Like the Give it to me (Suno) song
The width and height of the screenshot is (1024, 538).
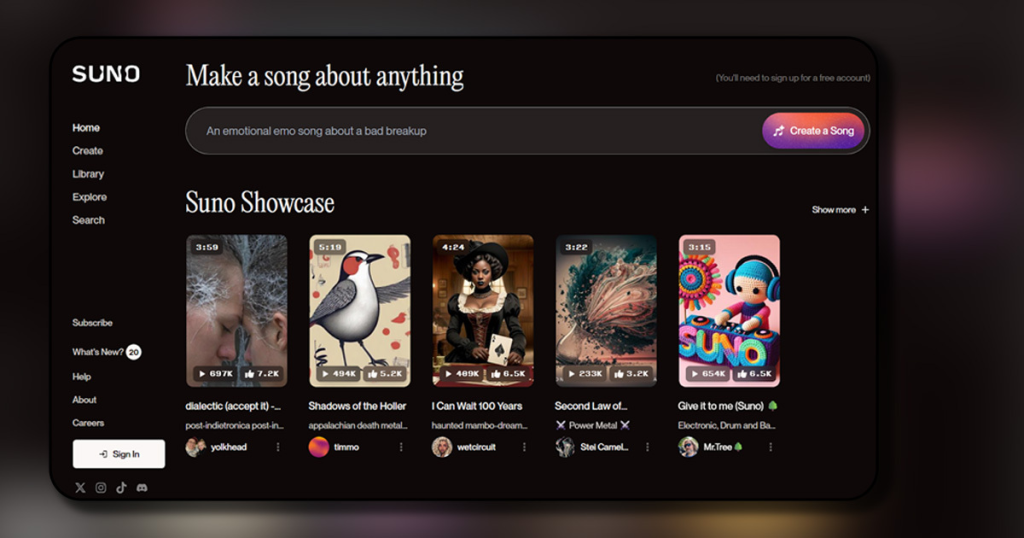coord(754,373)
